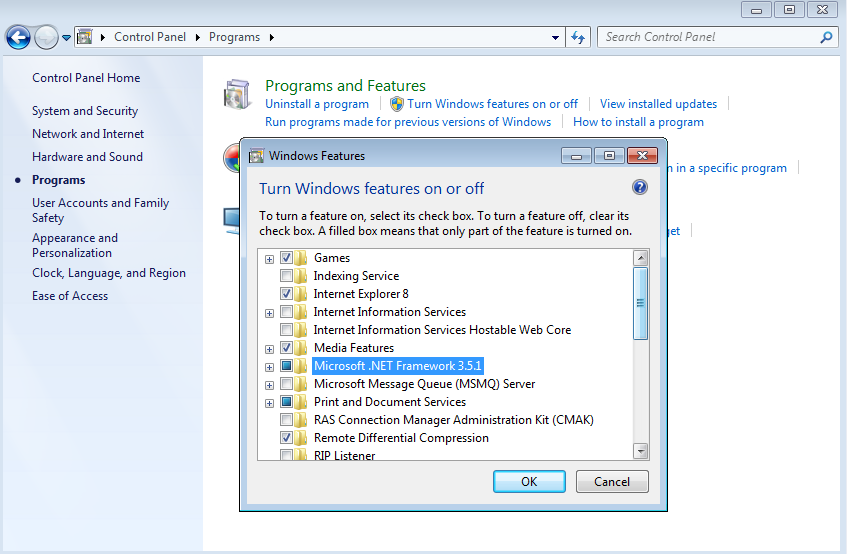Click feature list scroll up arrow
847x554 pixels.
pos(641,258)
